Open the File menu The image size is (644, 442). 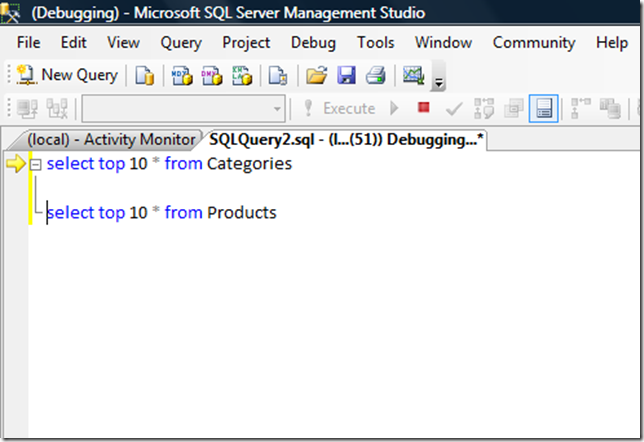(28, 42)
